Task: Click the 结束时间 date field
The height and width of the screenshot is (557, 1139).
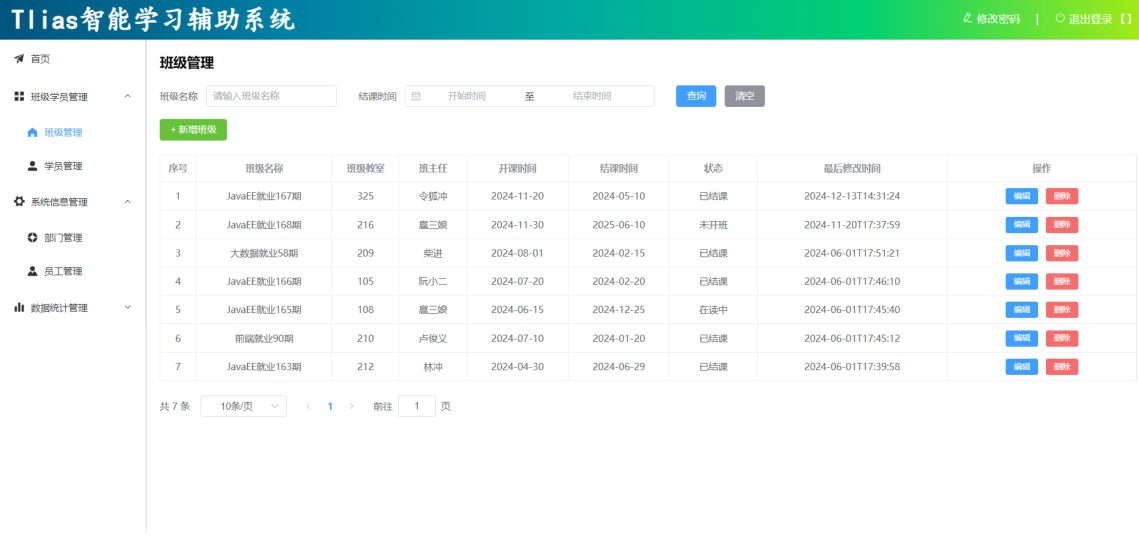Action: 592,96
